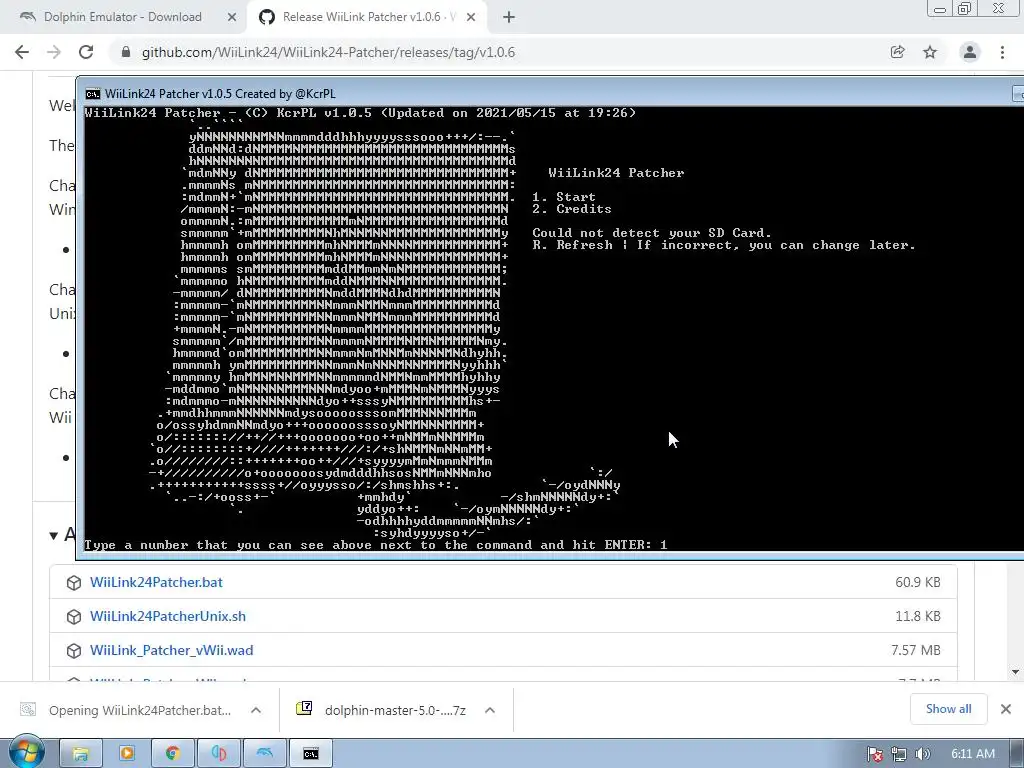1024x768 pixels.
Task: Click the command window title bar icon
Action: coord(93,94)
